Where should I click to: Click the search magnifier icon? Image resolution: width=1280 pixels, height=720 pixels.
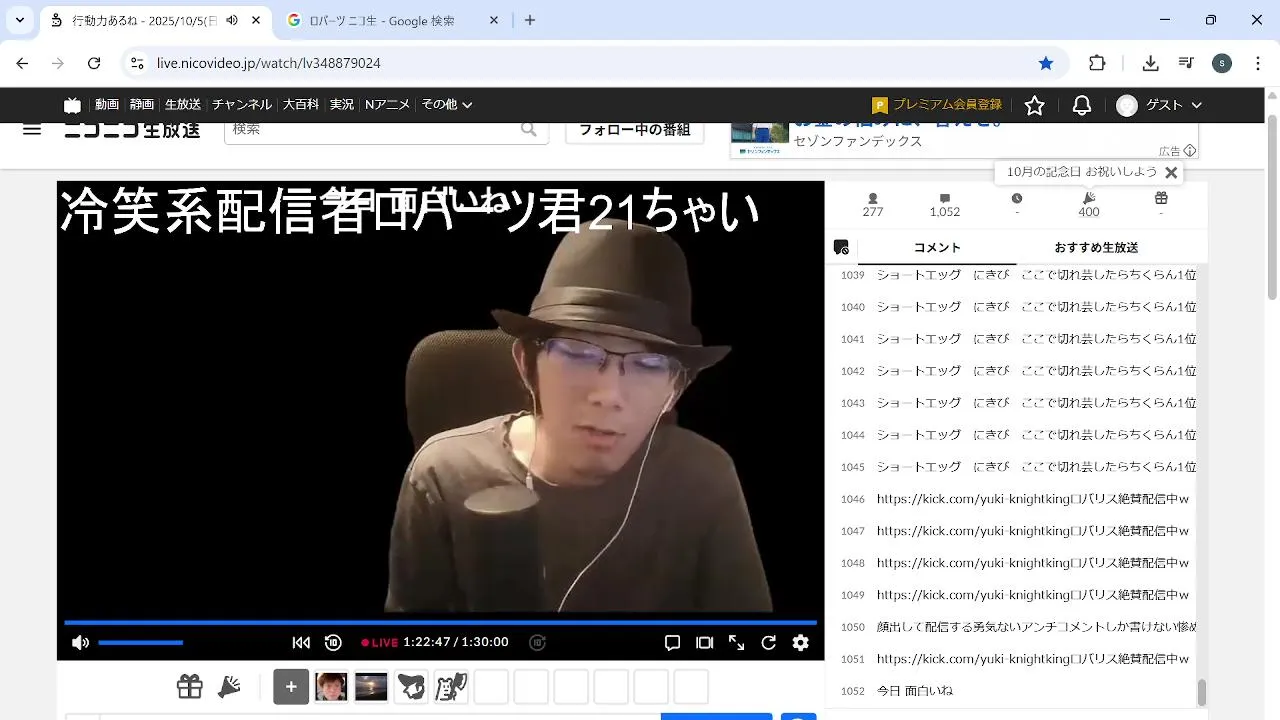click(x=529, y=130)
